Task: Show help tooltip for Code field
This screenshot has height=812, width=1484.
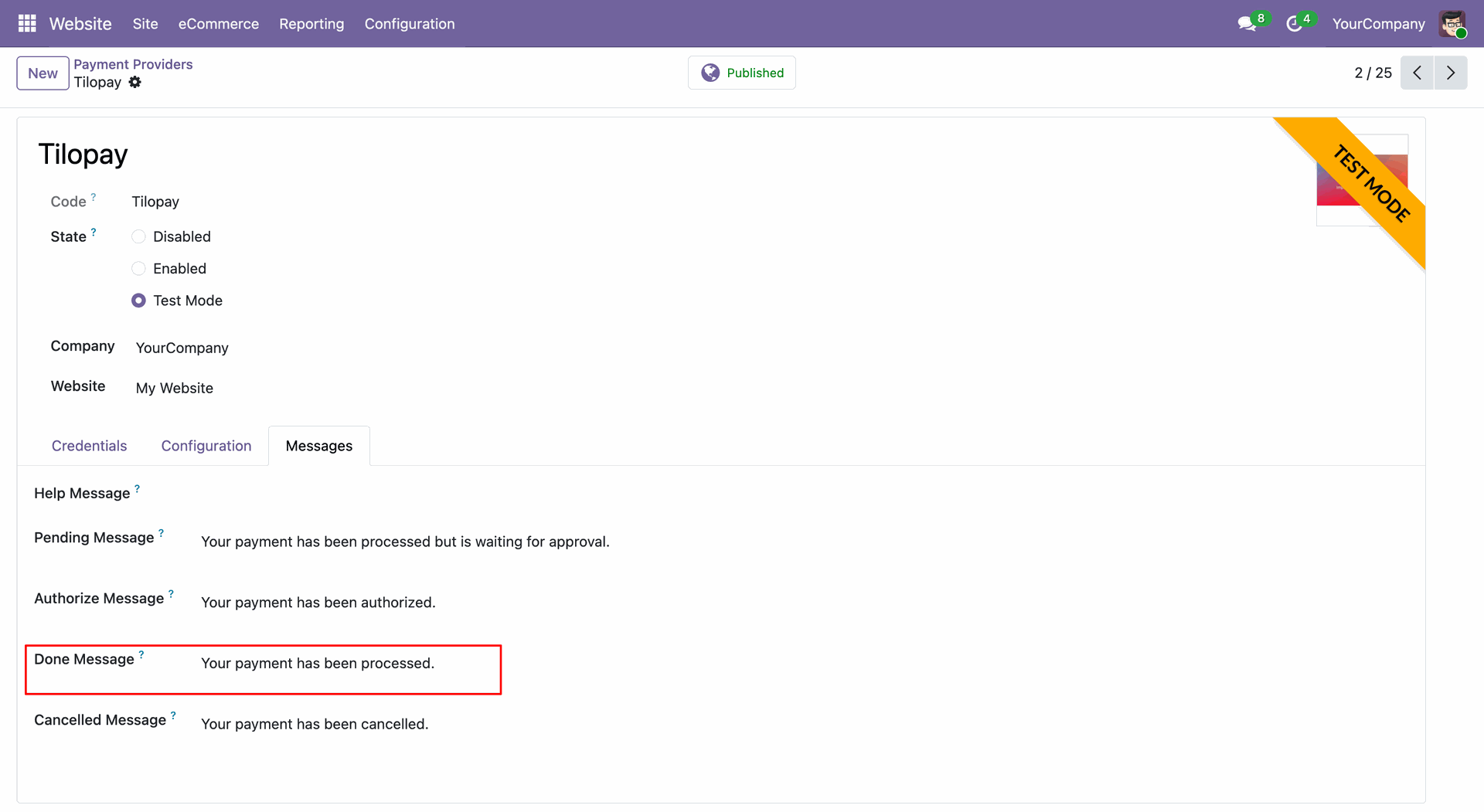Action: click(x=94, y=197)
